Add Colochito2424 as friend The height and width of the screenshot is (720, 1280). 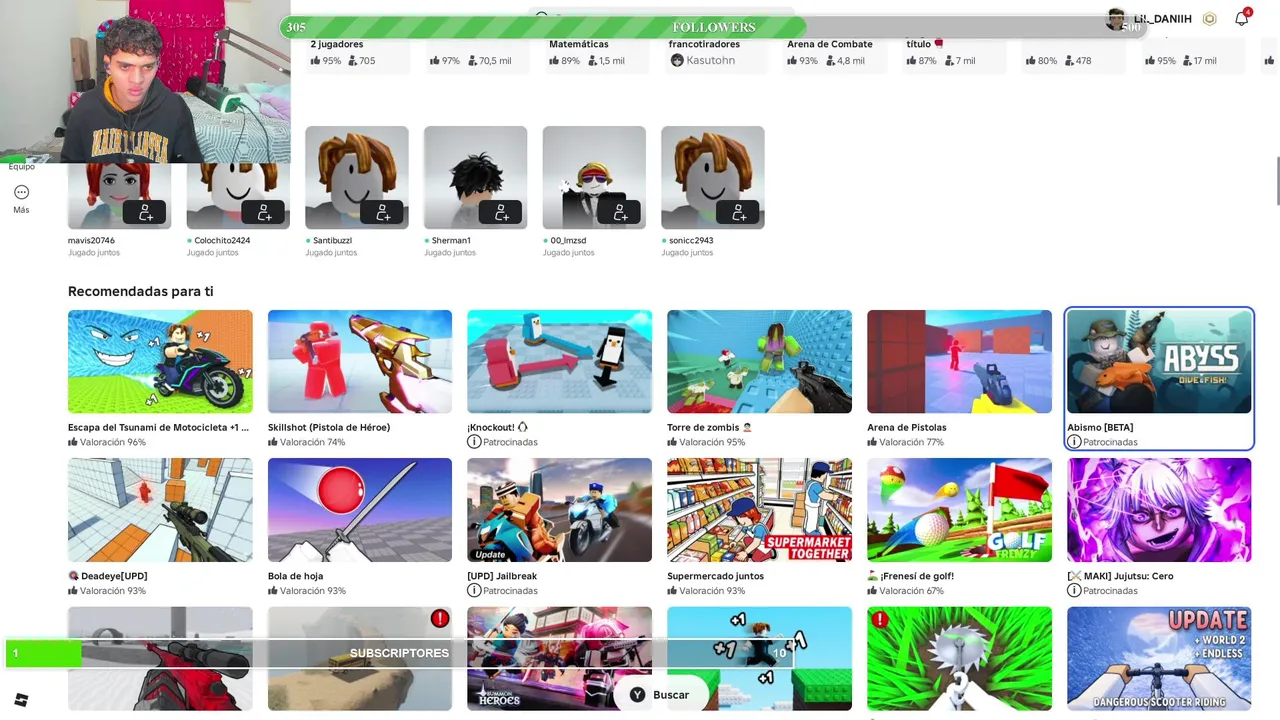click(x=264, y=212)
